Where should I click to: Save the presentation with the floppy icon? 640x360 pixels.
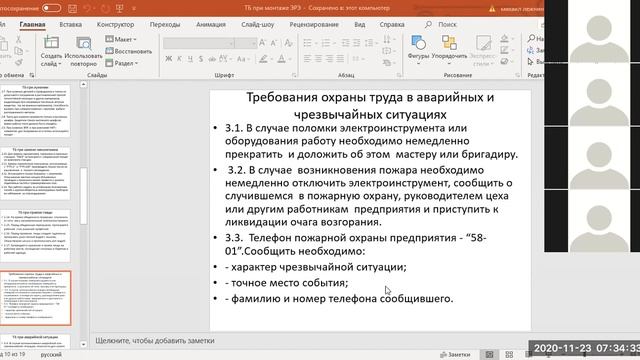click(x=72, y=9)
